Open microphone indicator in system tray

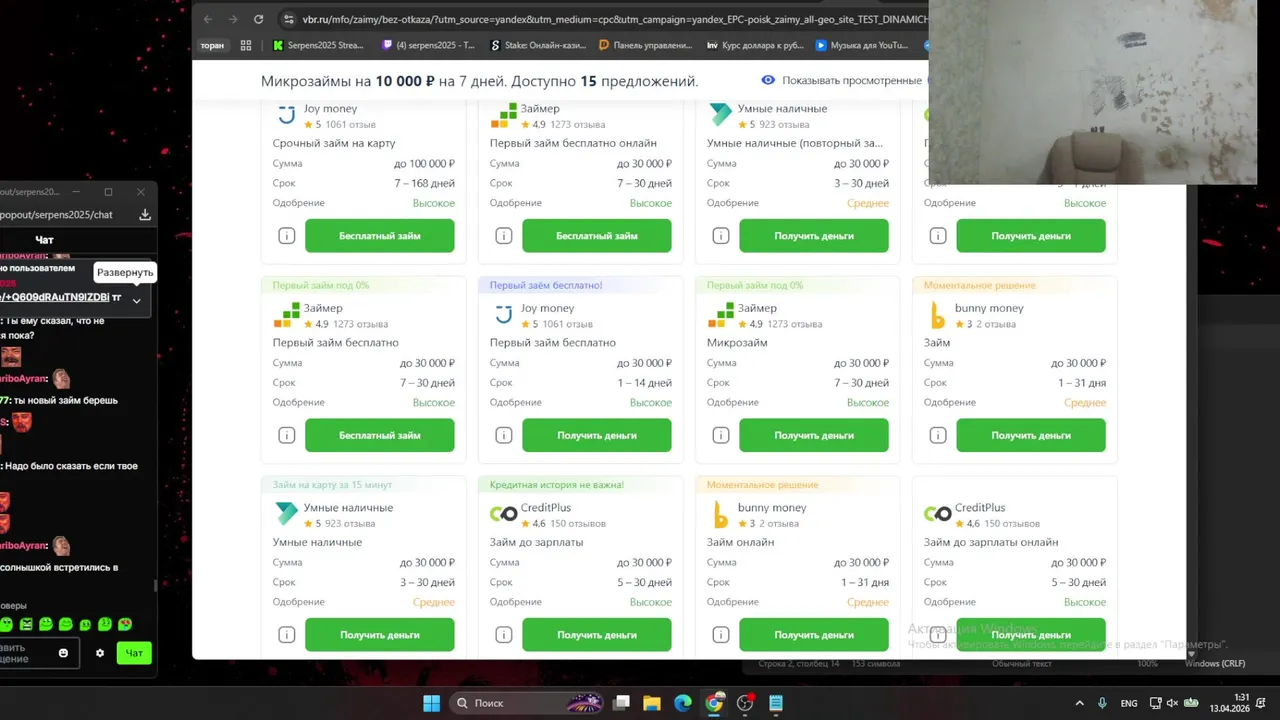click(1102, 703)
